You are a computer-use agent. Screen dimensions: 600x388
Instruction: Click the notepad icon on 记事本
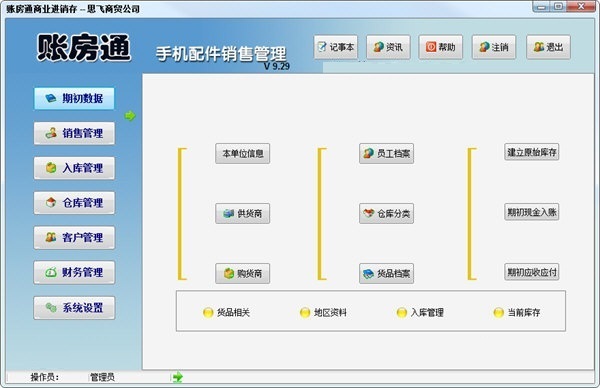322,47
